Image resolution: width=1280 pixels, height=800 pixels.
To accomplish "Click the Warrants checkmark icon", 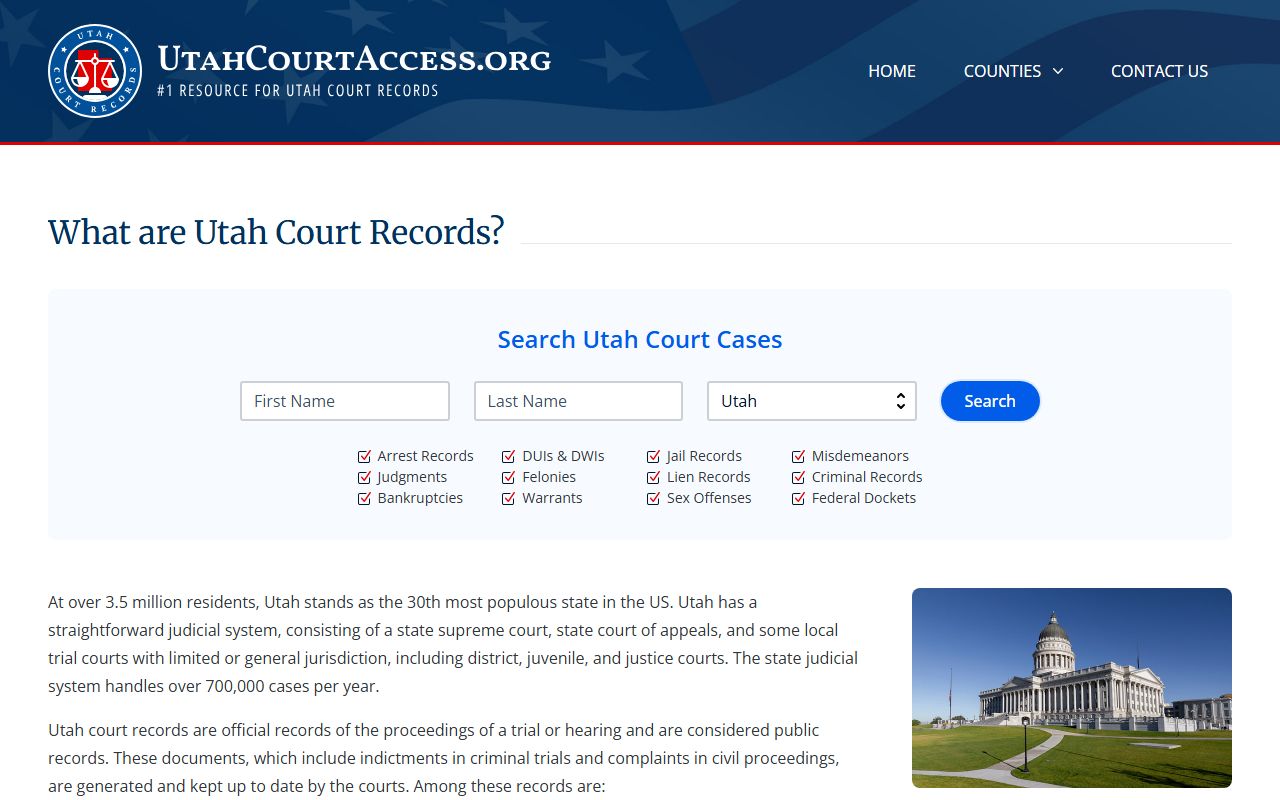I will [x=509, y=498].
